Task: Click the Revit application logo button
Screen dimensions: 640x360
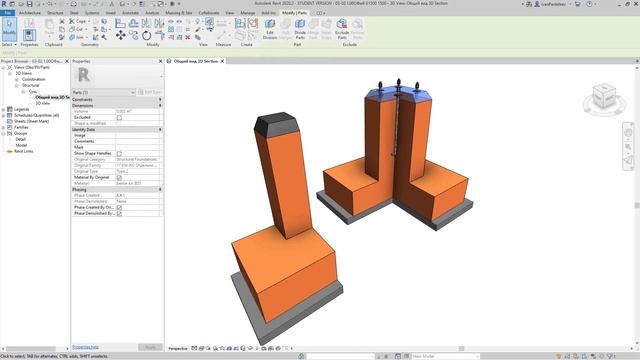Action: click(4, 4)
